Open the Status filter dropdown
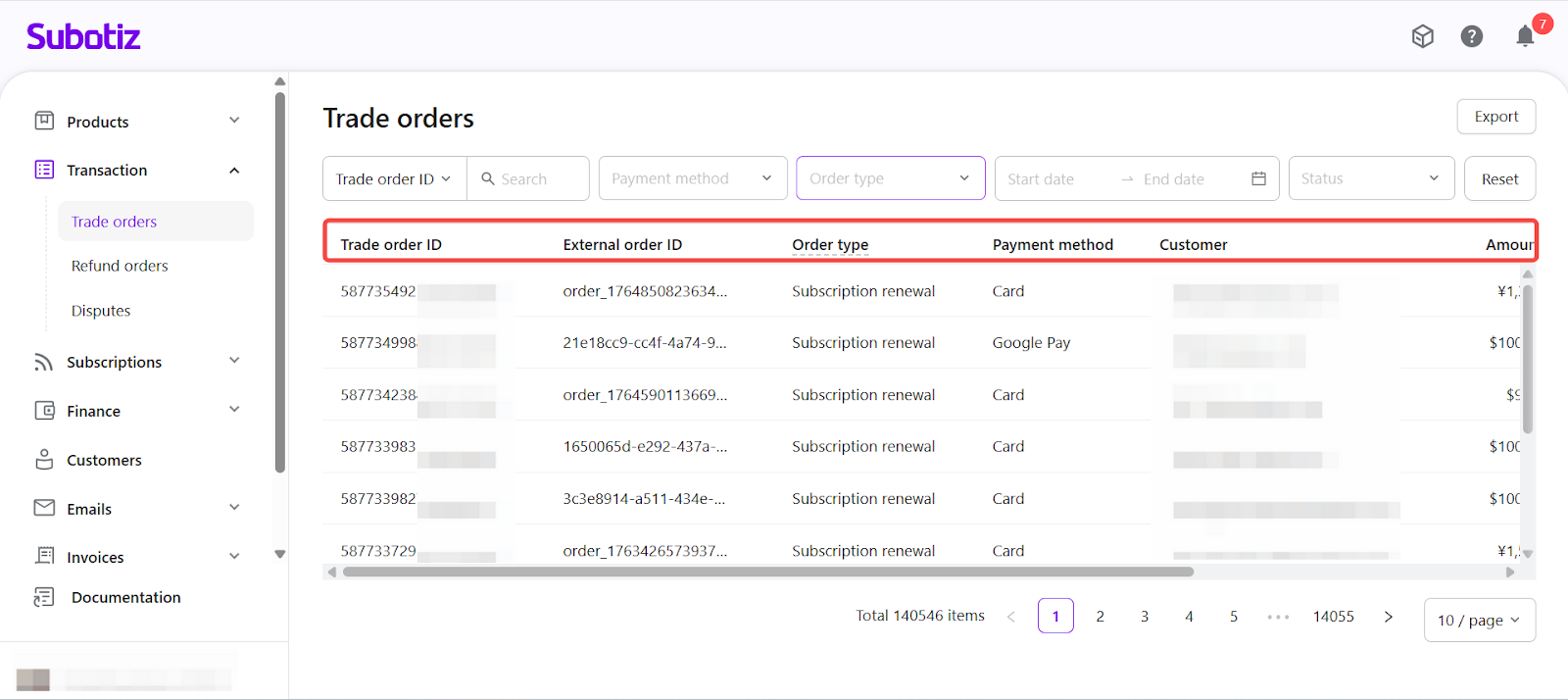Screen dimensions: 1568x700 (x=1370, y=178)
